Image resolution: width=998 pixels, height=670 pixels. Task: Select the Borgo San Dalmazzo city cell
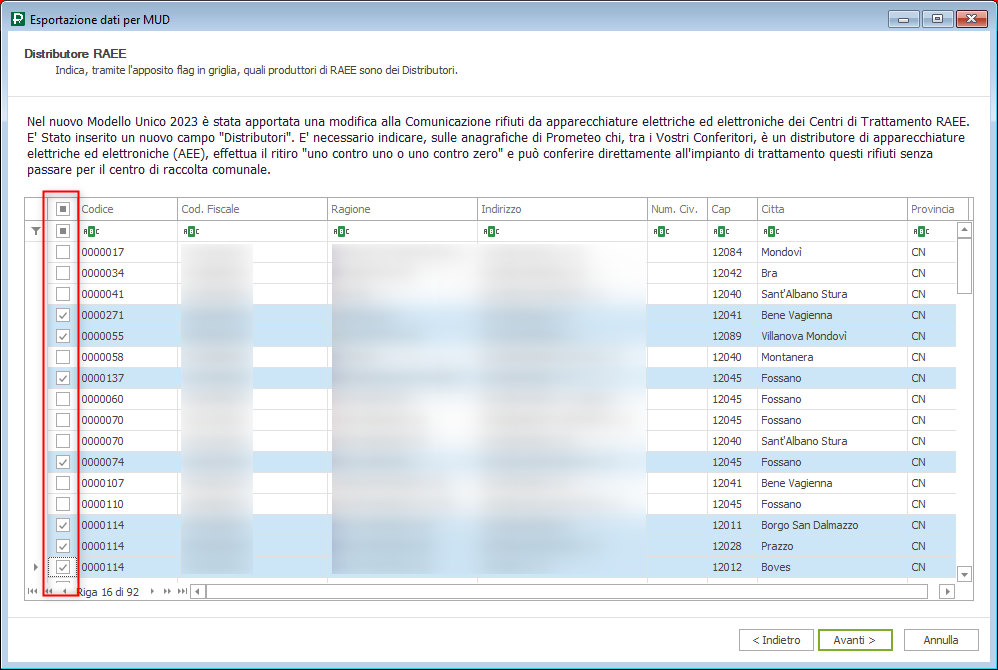coord(833,525)
